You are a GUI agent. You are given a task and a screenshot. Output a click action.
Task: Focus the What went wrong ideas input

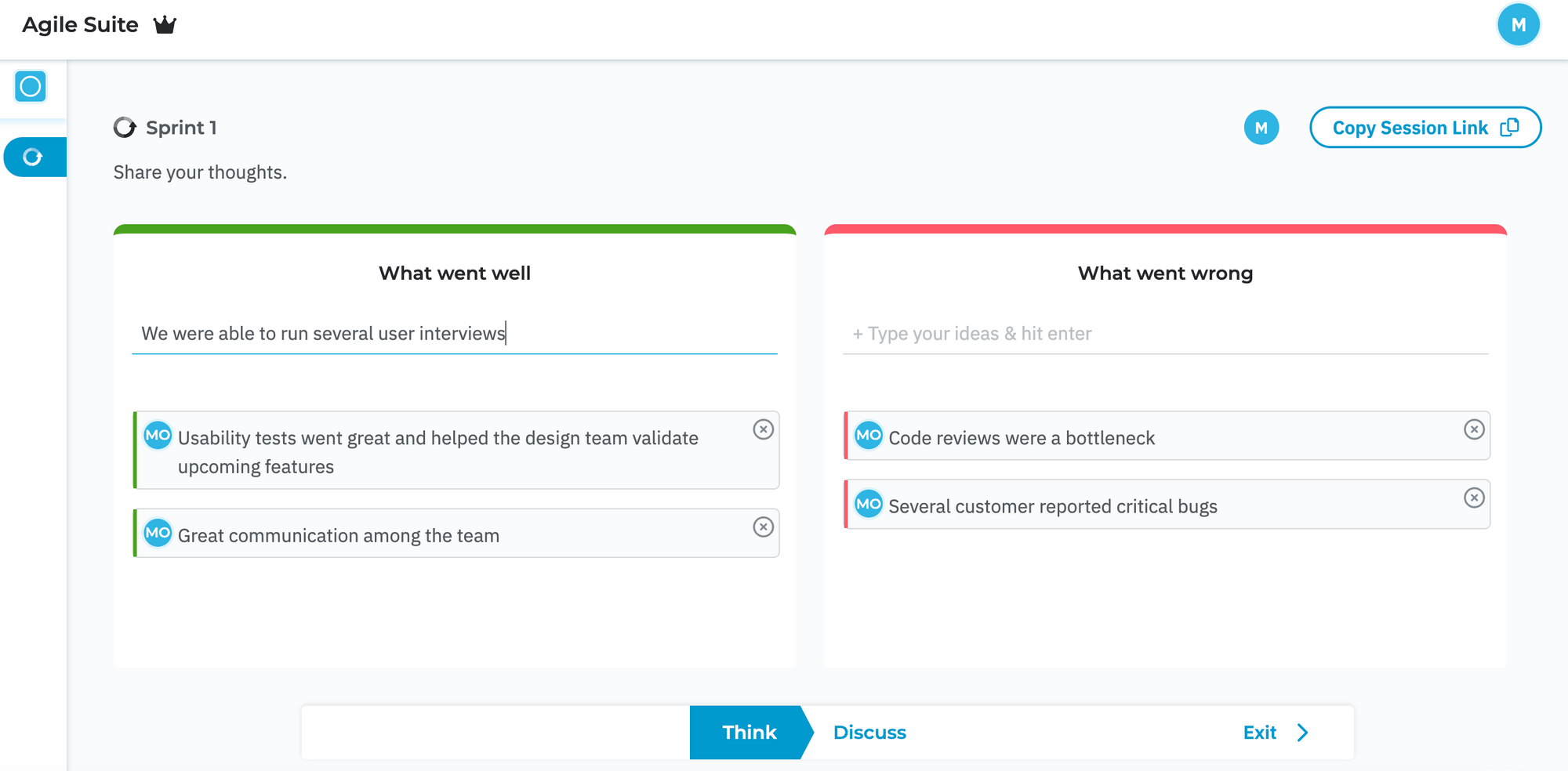[1165, 334]
